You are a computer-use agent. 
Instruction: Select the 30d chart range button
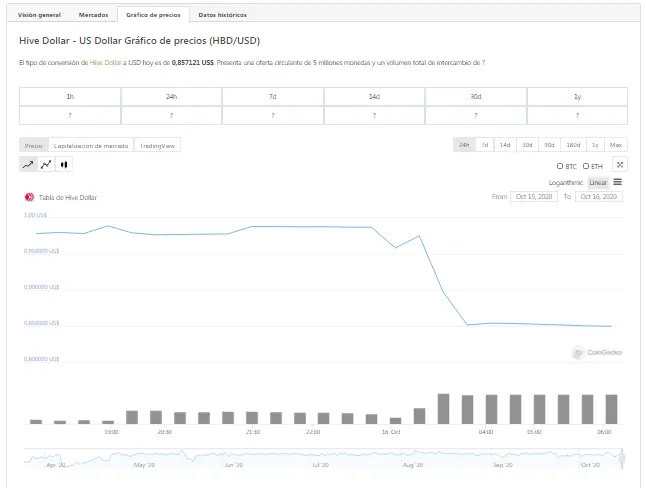pos(527,145)
